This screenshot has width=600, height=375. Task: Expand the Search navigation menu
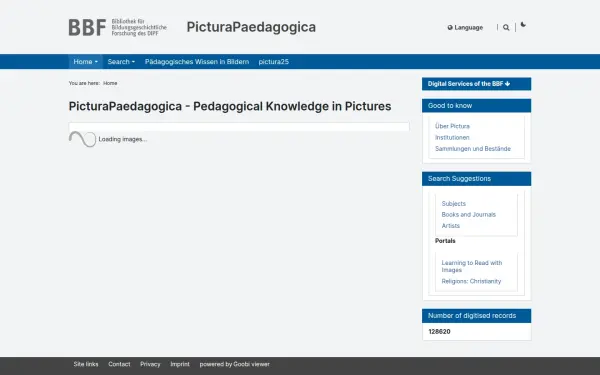[121, 62]
